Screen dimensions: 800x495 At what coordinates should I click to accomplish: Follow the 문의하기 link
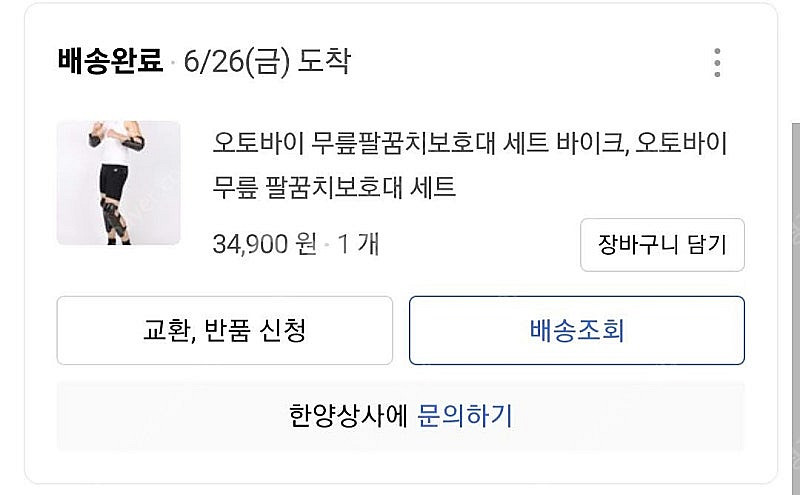[x=465, y=415]
